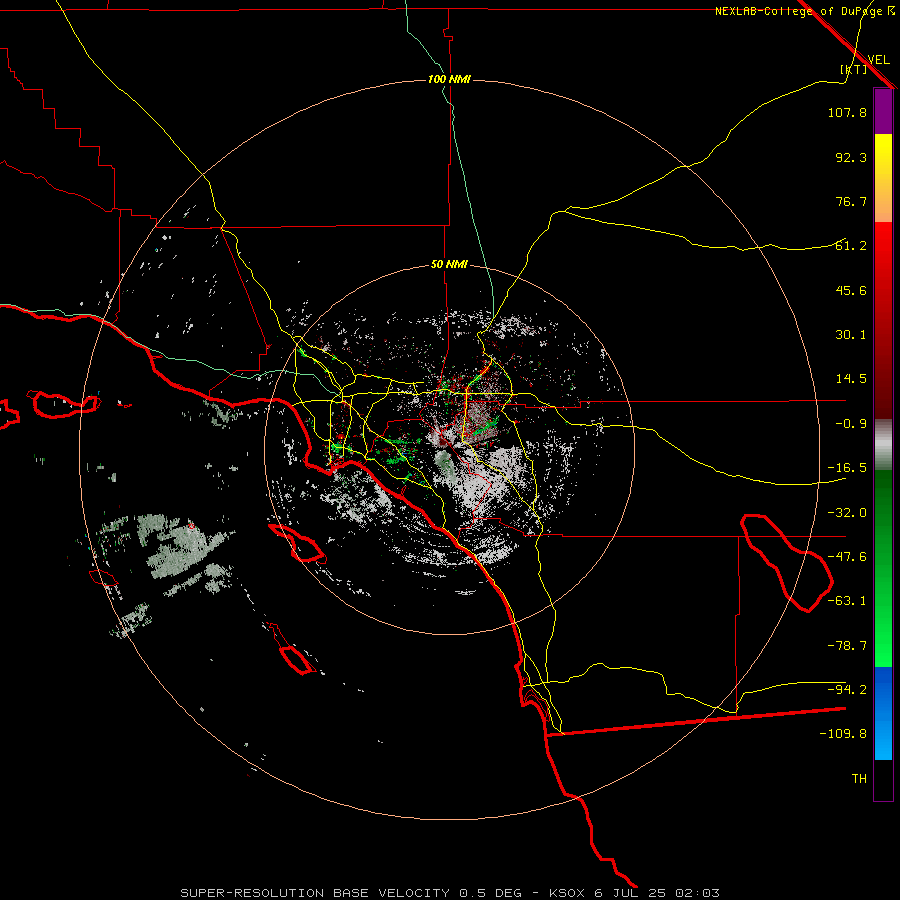The height and width of the screenshot is (900, 900).
Task: Click the -63.1 value on velocity scale
Action: pos(847,601)
